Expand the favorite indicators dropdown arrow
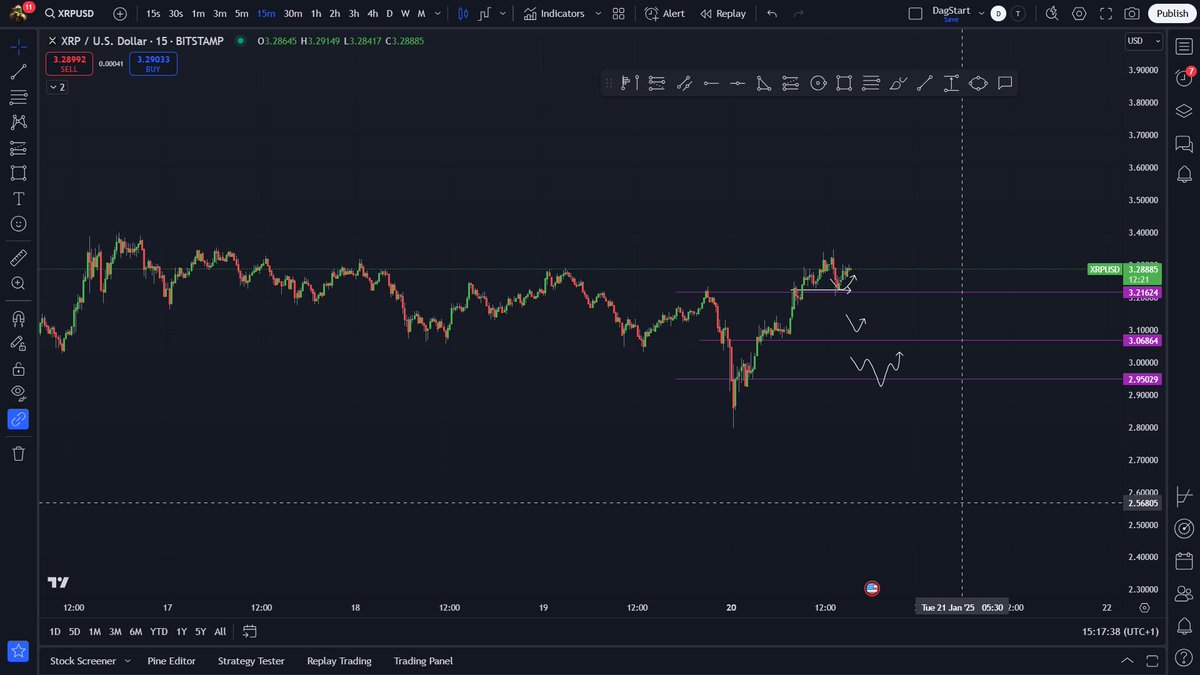 598,14
